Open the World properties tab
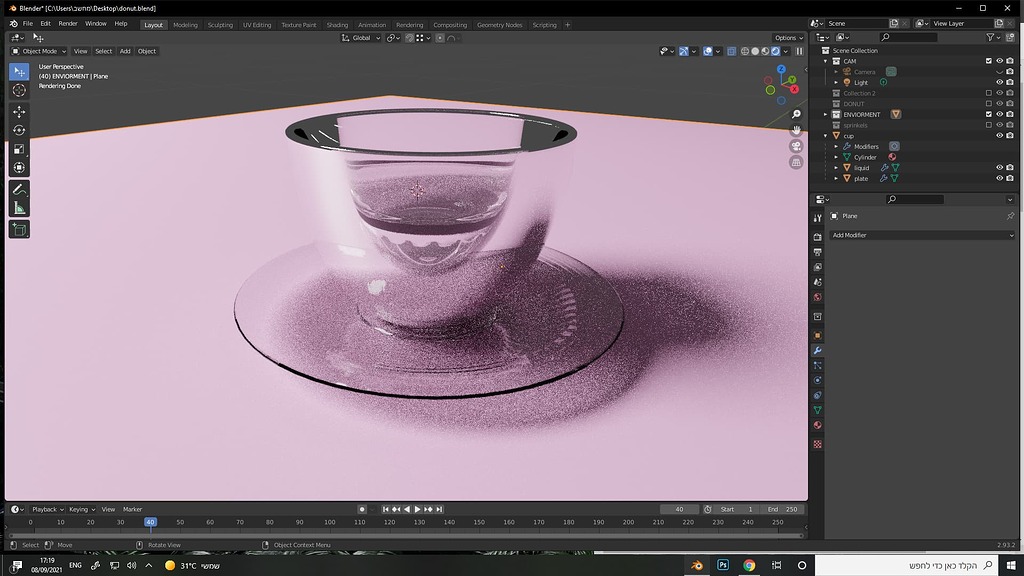Image resolution: width=1024 pixels, height=576 pixels. pos(818,297)
